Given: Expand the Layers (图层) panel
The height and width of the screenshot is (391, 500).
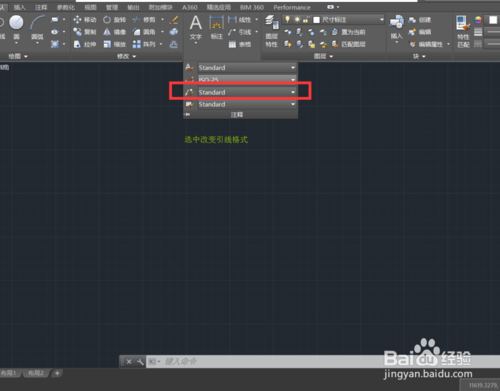Looking at the screenshot, I should click(x=323, y=56).
